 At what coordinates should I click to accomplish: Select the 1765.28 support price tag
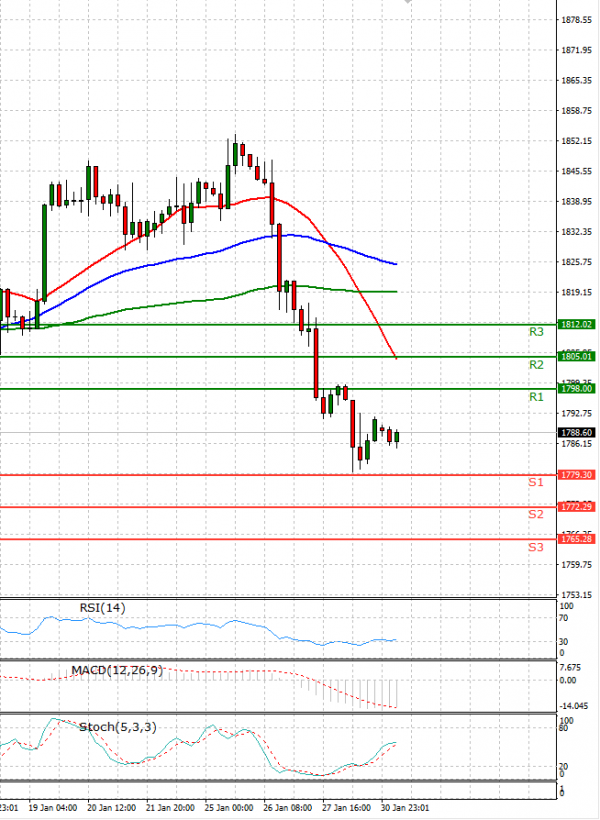coord(576,539)
